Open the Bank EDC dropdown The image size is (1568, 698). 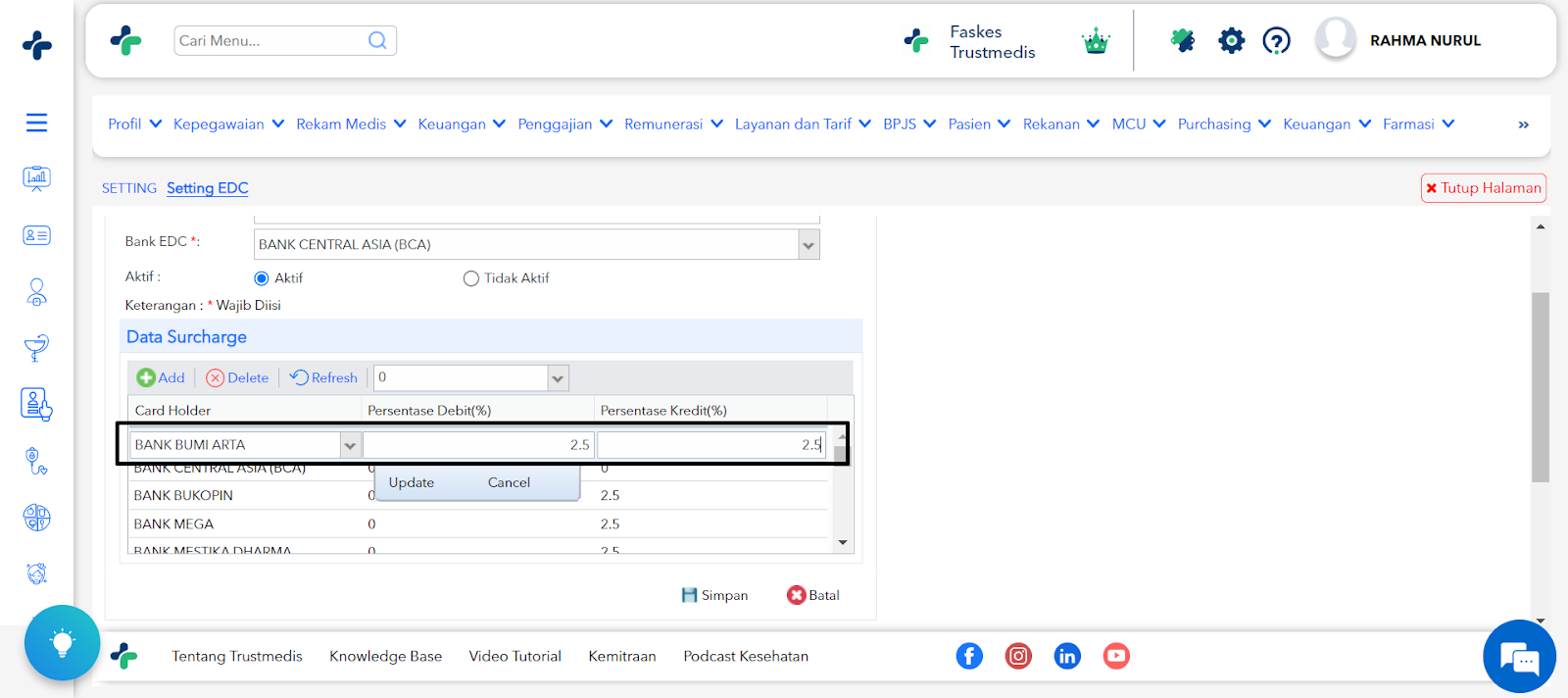pyautogui.click(x=808, y=245)
